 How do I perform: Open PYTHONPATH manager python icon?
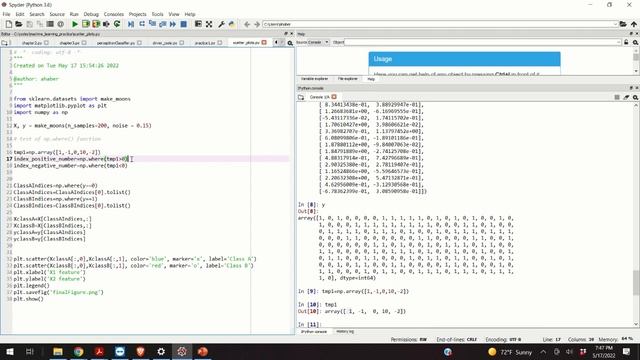(232, 24)
